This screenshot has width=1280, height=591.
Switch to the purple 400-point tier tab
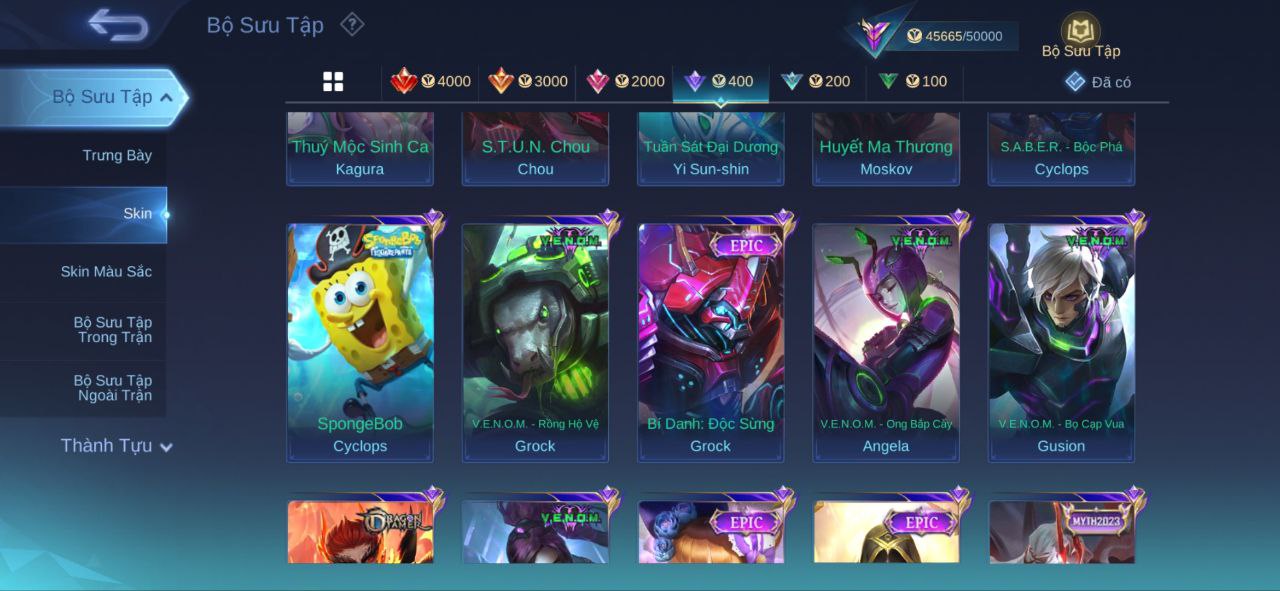tap(720, 81)
